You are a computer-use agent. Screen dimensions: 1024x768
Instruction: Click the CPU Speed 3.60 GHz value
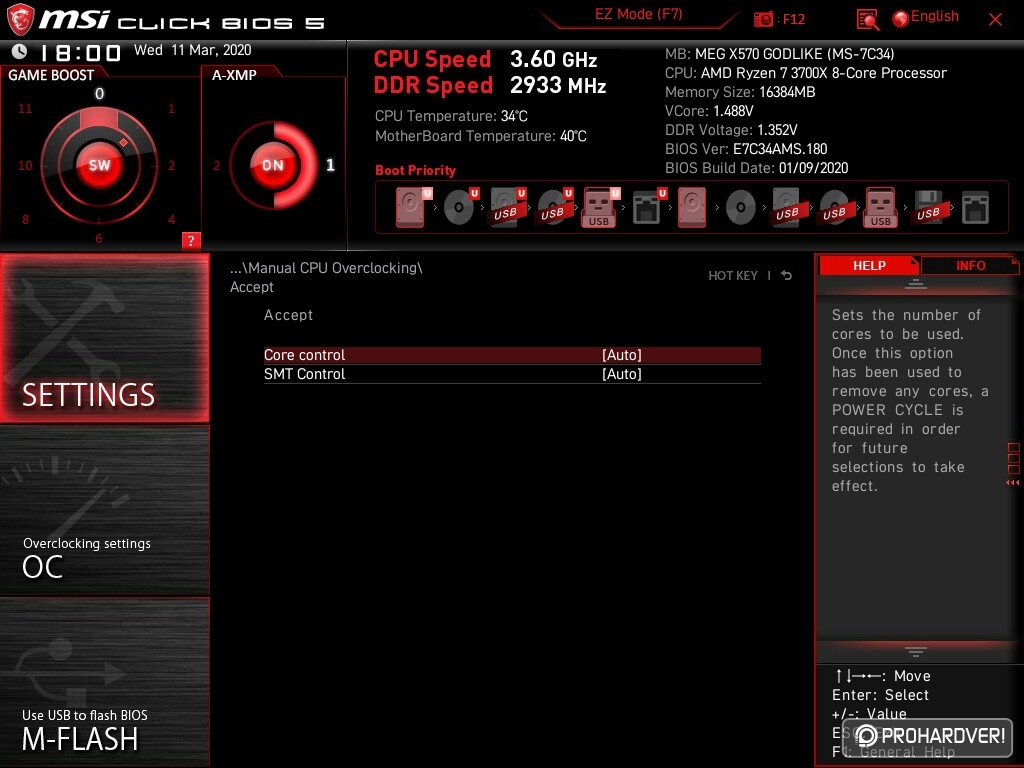pyautogui.click(x=553, y=59)
